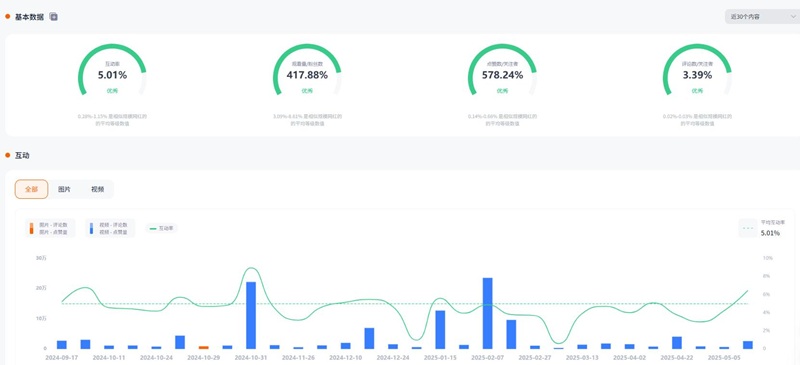Click the 2024-12-24 date label
The width and height of the screenshot is (800, 365).
[x=393, y=358]
